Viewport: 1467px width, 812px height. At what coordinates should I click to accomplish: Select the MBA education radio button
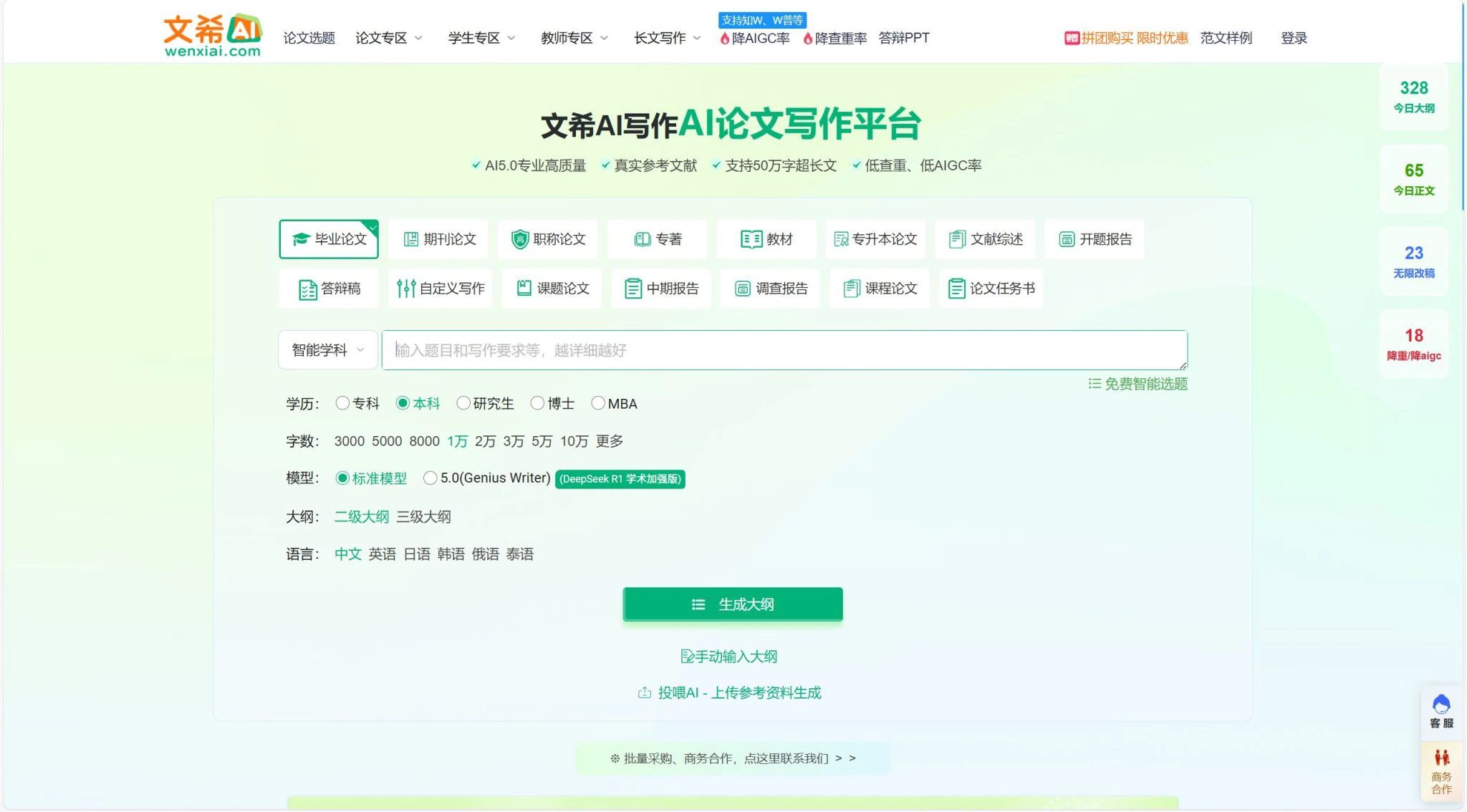point(598,403)
